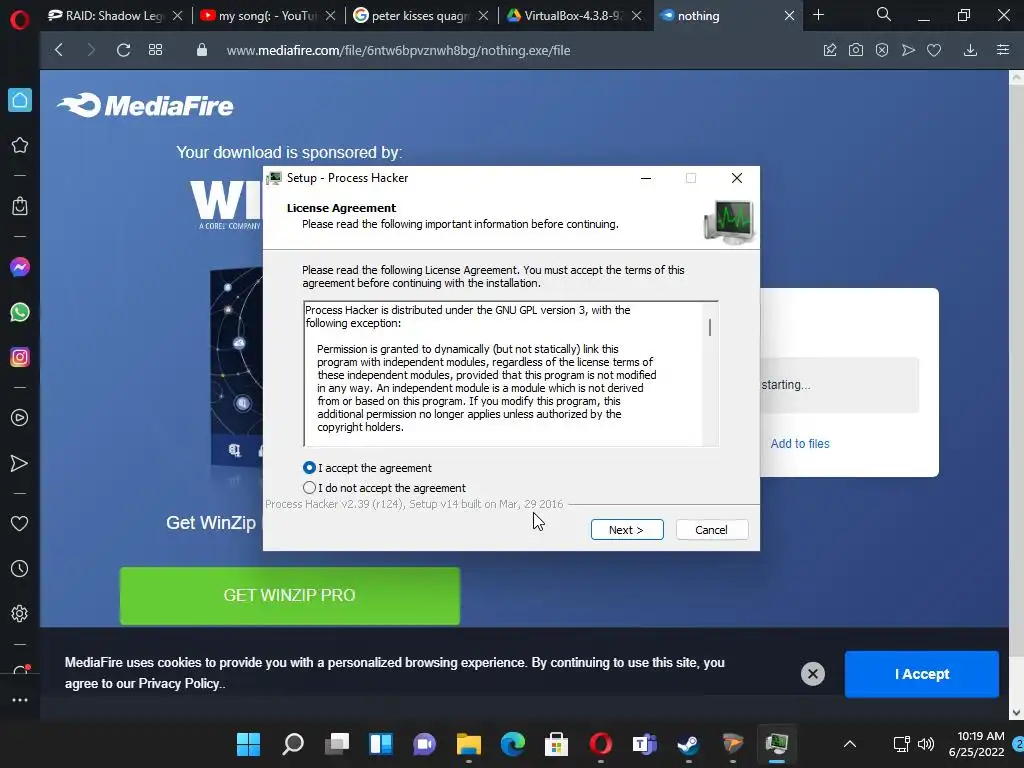Click the GET WINZIP PRO button

[290, 596]
